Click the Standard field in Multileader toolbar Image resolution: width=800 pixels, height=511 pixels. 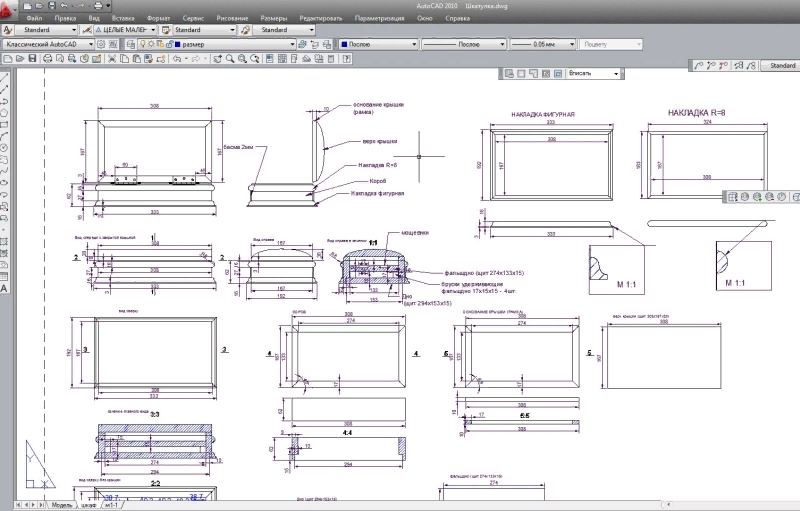coord(781,65)
